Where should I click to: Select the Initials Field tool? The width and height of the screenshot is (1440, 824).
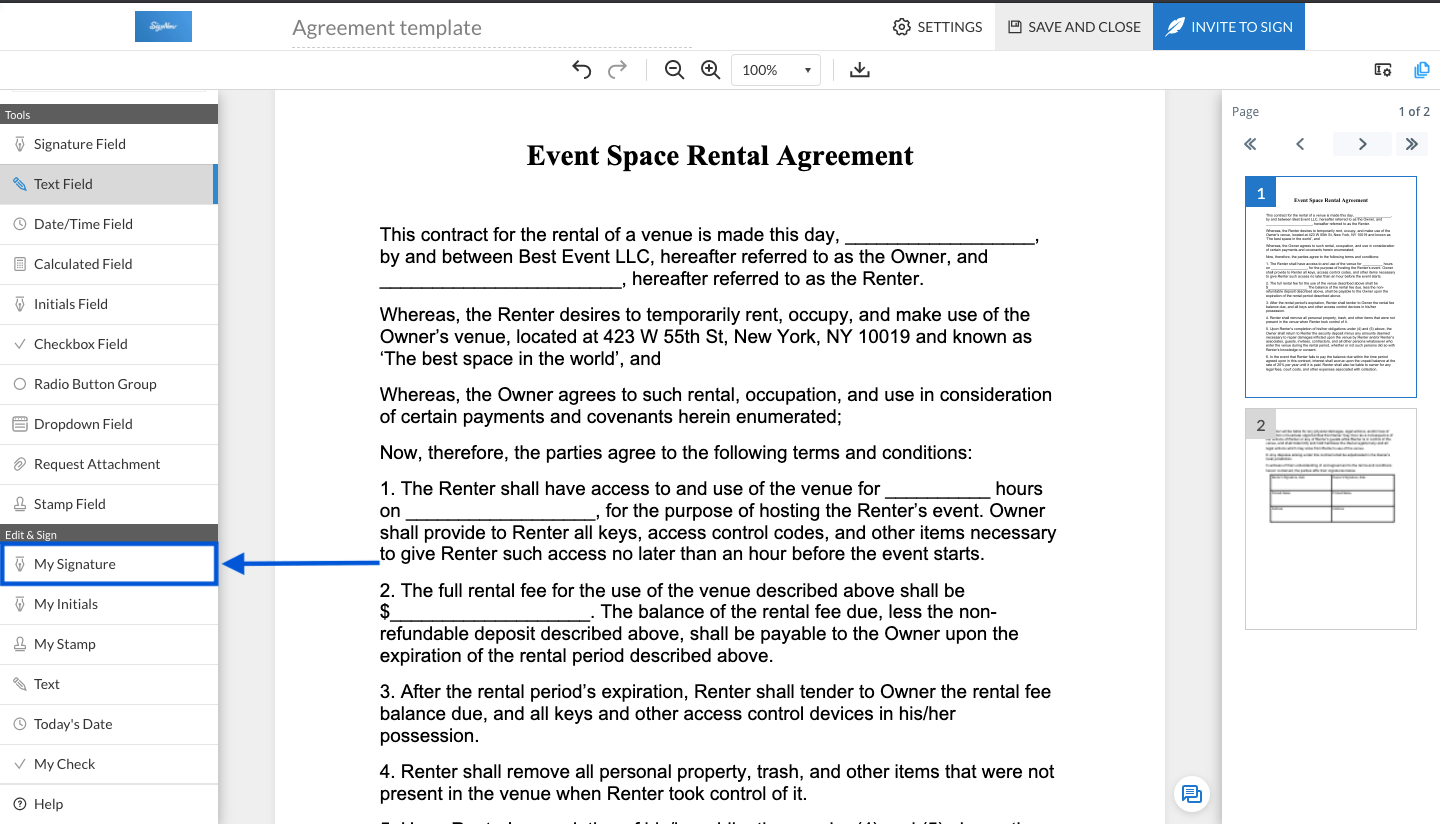tap(69, 303)
